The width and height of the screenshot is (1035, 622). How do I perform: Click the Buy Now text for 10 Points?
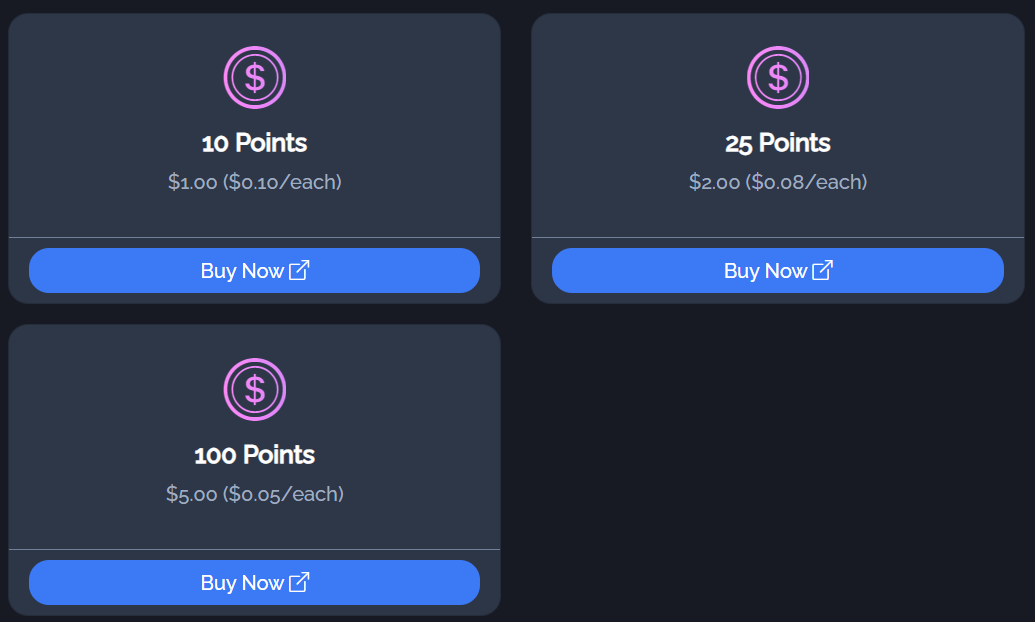pos(242,271)
